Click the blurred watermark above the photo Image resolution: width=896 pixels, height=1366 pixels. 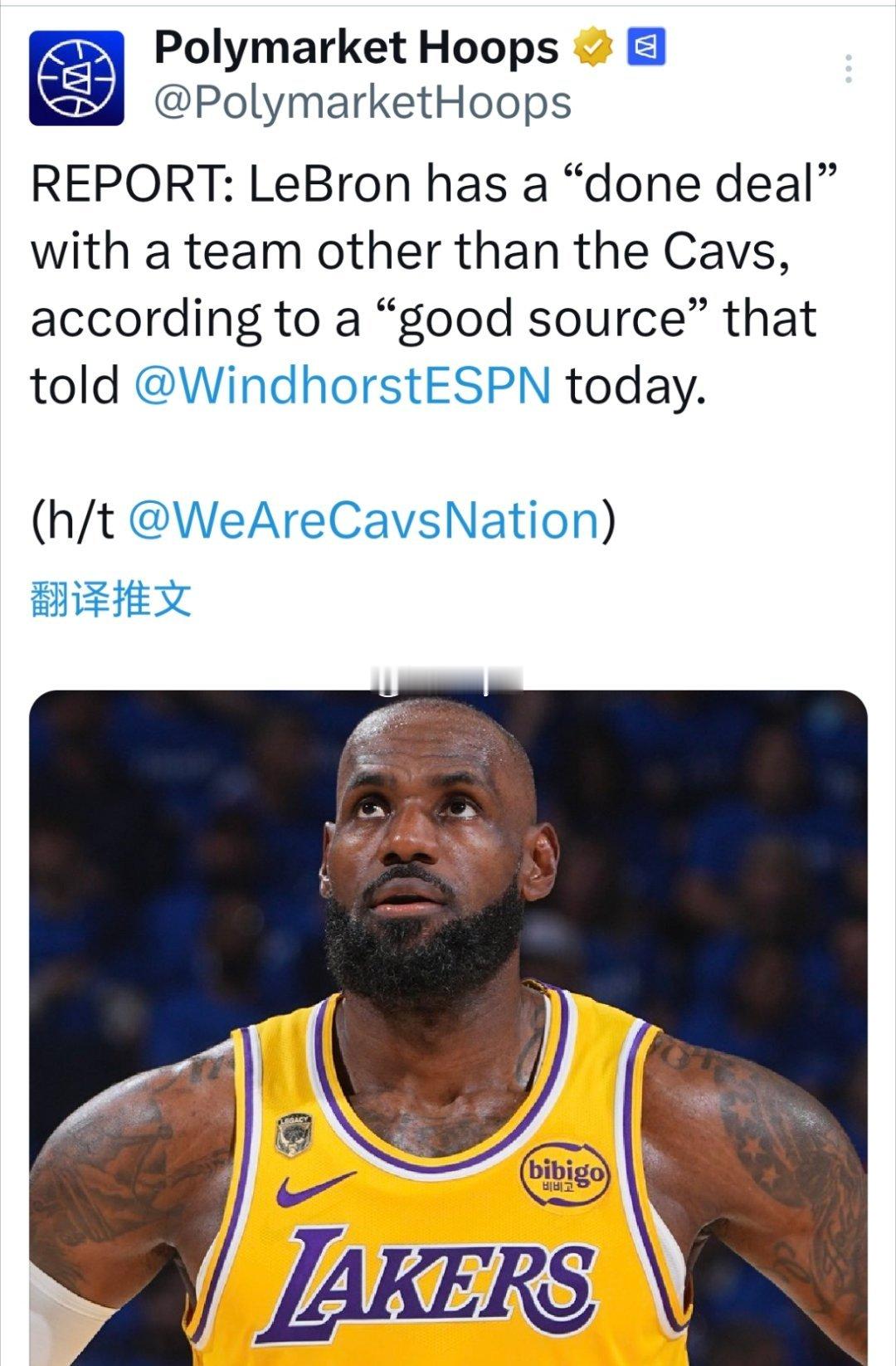447,681
